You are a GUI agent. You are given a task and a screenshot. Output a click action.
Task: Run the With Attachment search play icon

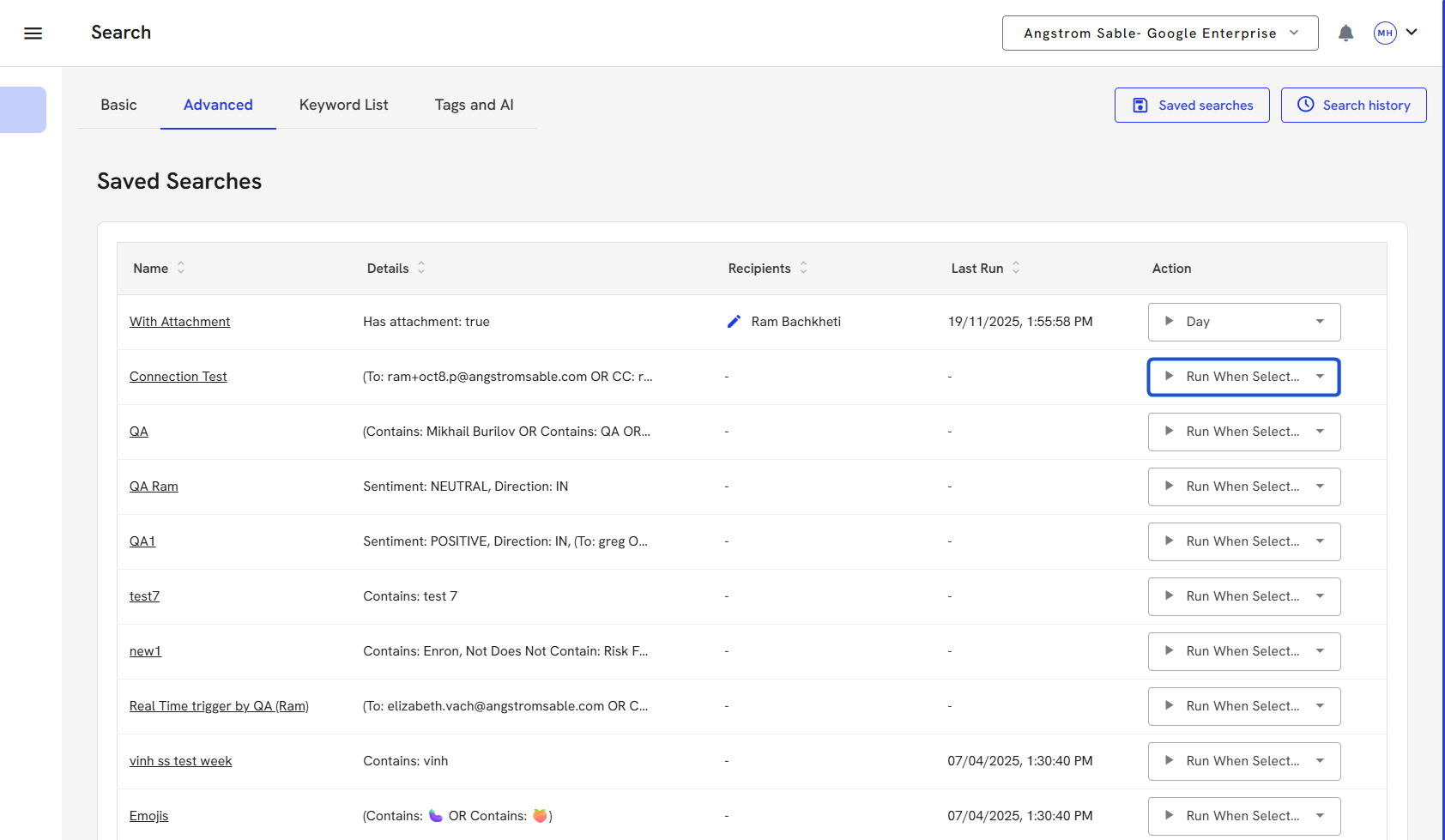1169,322
